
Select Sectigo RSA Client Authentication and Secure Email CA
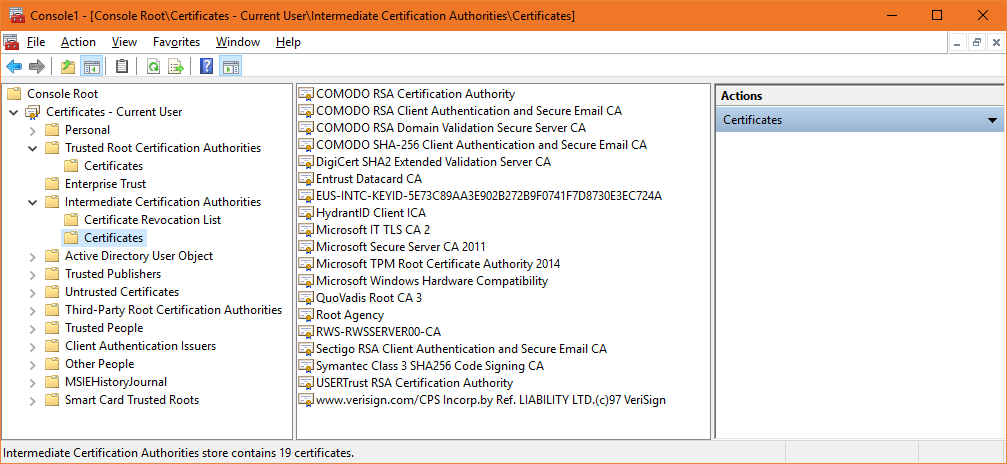461,349
